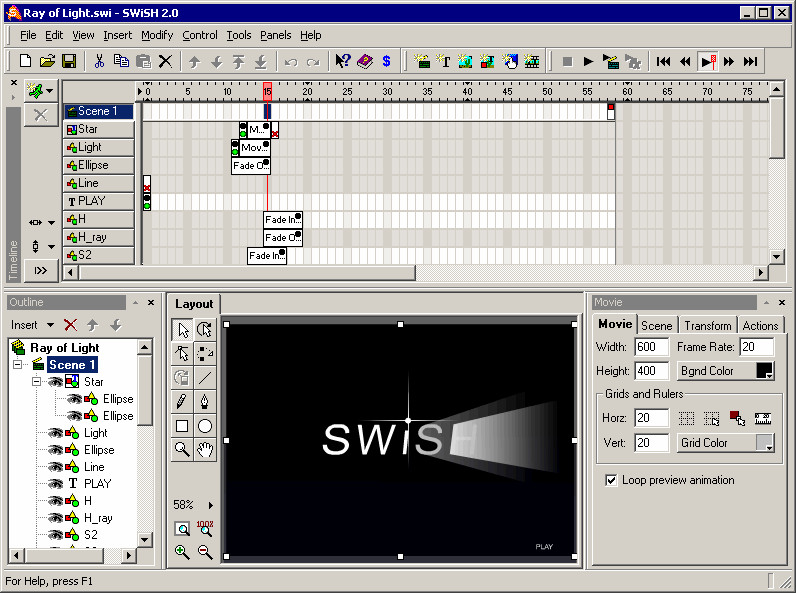
Task: Activate the Hand pan tool
Action: pos(205,449)
